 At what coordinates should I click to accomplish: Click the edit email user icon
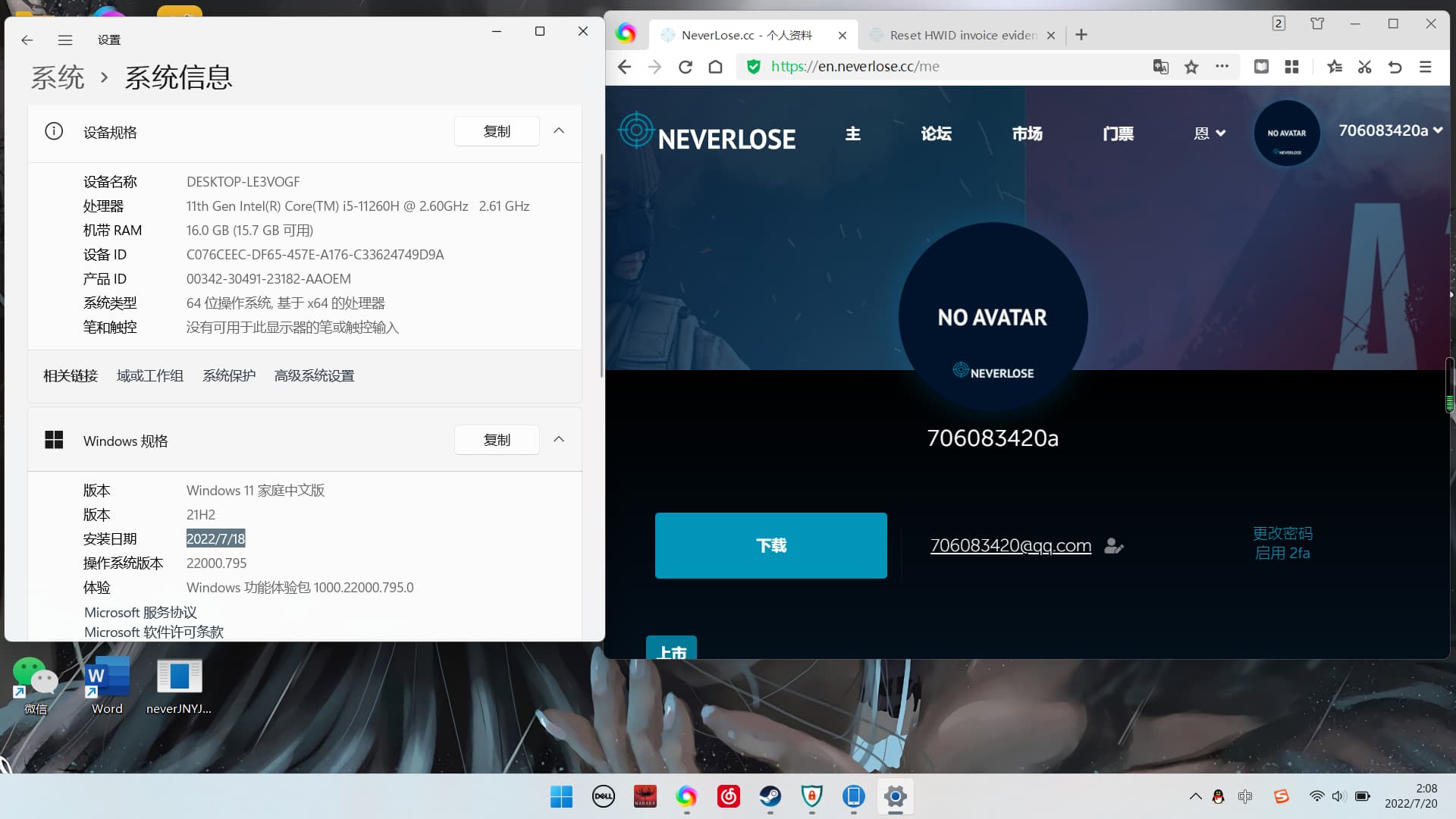click(1113, 546)
